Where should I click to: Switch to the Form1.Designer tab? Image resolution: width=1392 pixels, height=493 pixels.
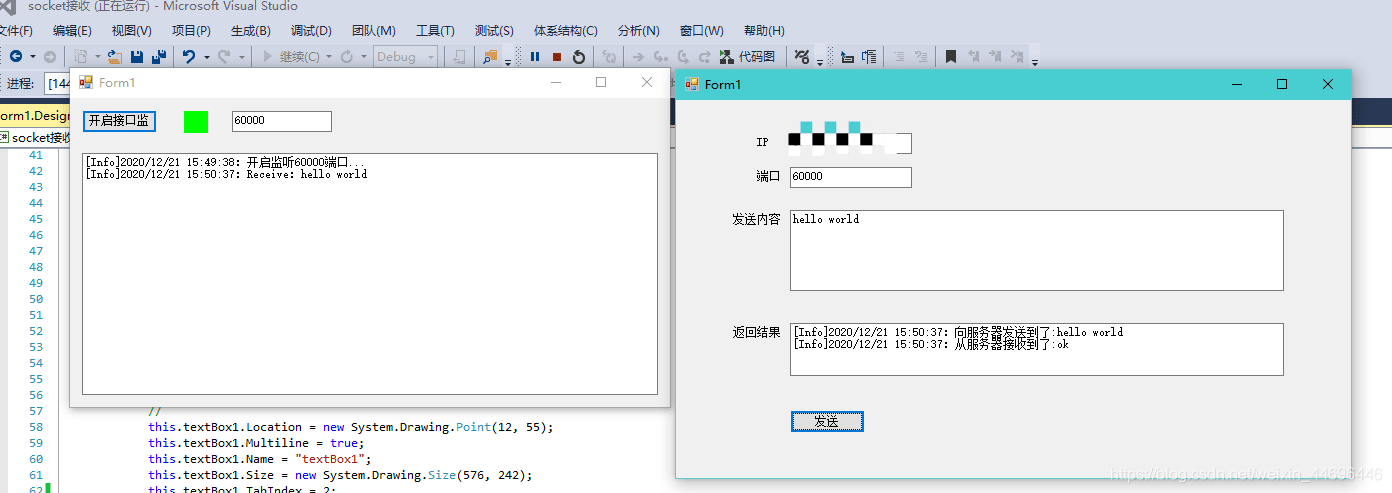(x=34, y=116)
